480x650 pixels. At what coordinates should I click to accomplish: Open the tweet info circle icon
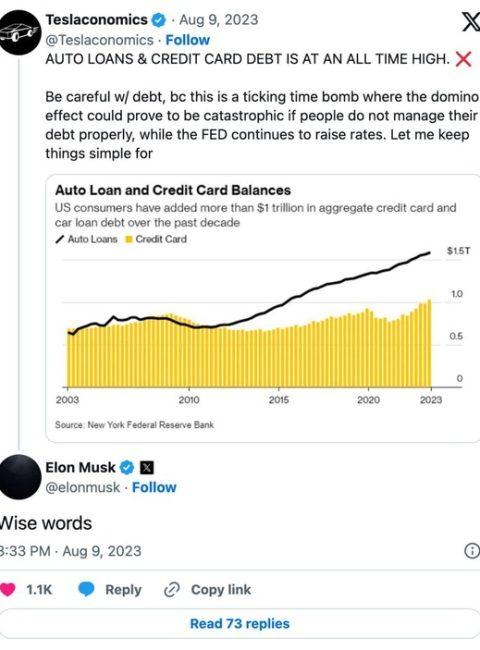click(x=472, y=551)
